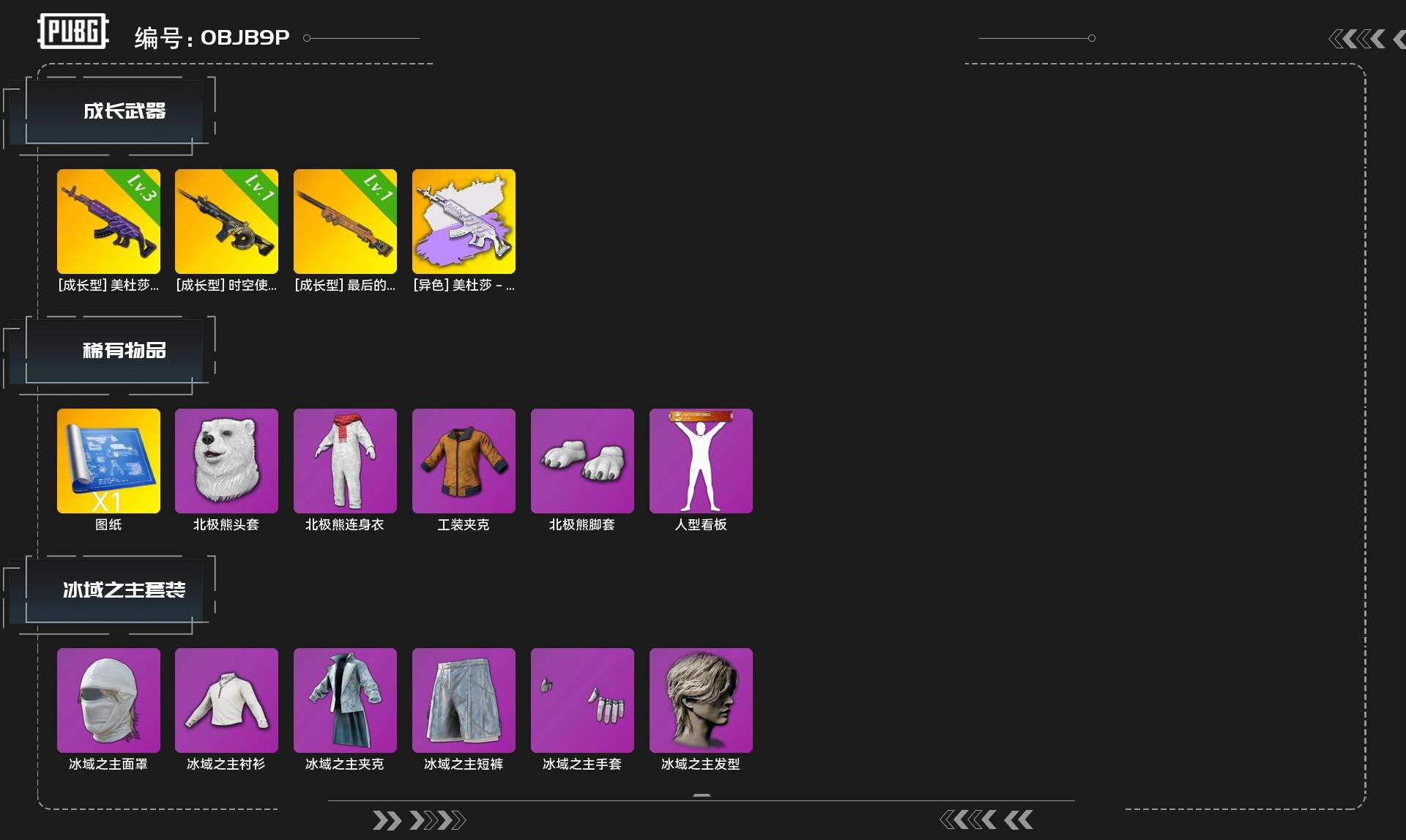
Task: Pick the 冰域之主短裤 shorts
Action: tap(464, 700)
